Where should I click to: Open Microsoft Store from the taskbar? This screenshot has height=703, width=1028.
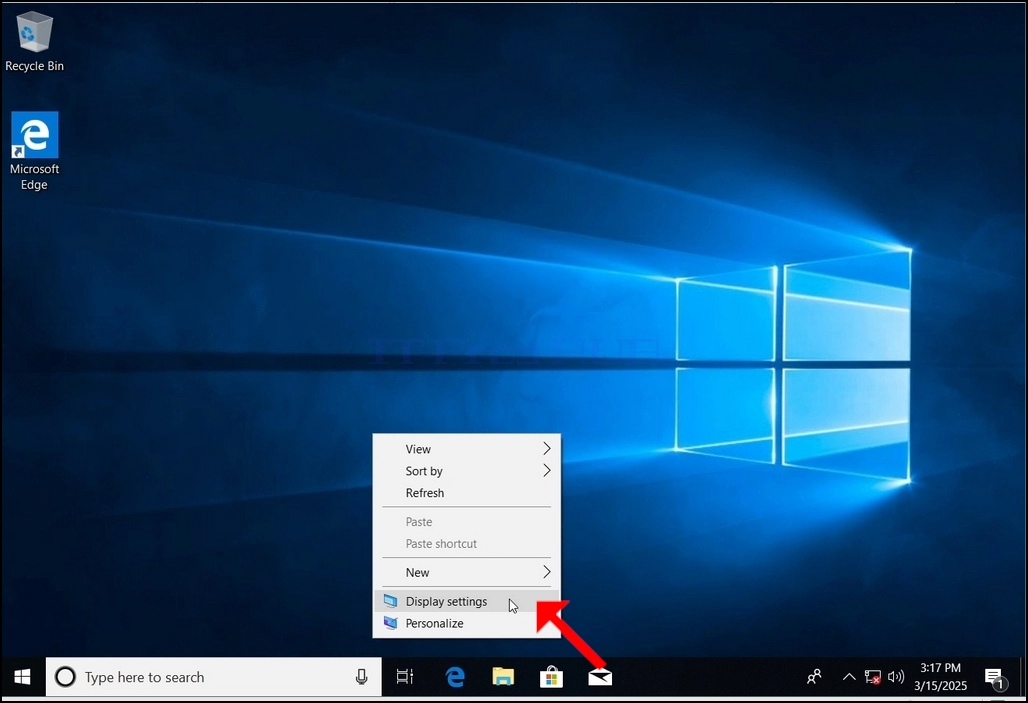click(551, 677)
